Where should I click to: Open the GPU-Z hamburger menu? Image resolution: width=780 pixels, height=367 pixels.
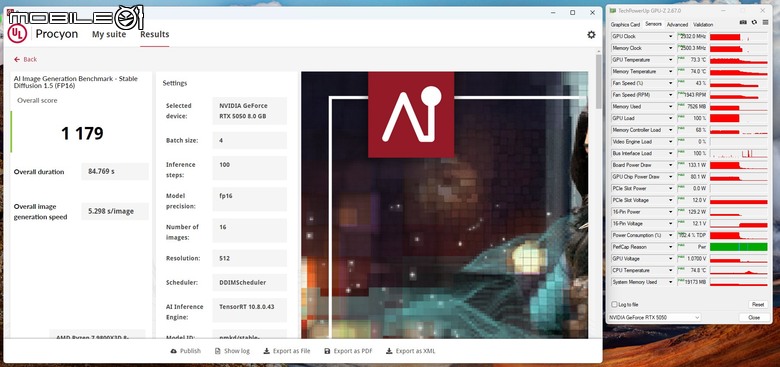click(765, 22)
